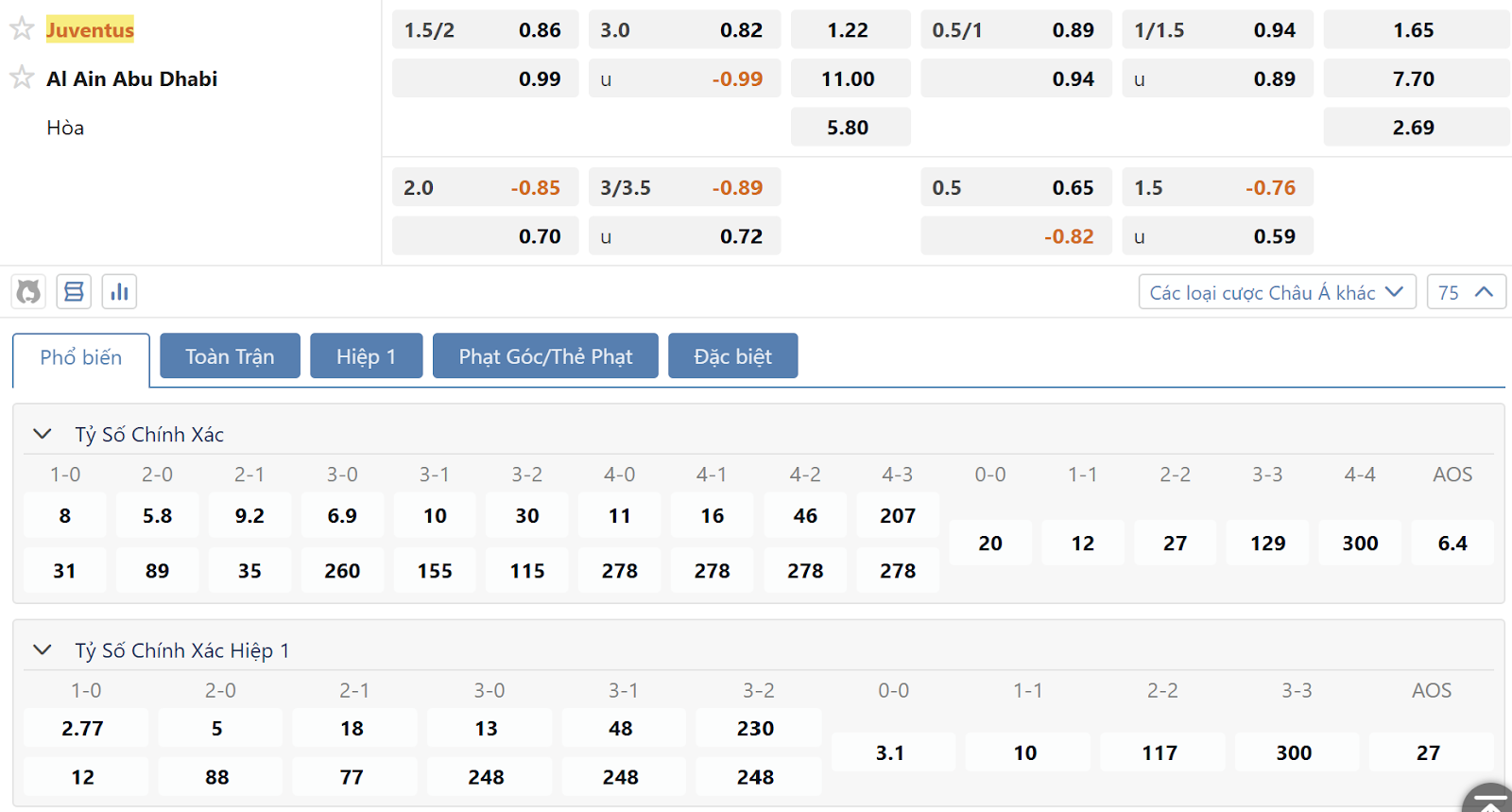1512x812 pixels.
Task: Collapse Tỷ Số Chính Xác Hiệp 1 section
Action: pyautogui.click(x=43, y=649)
